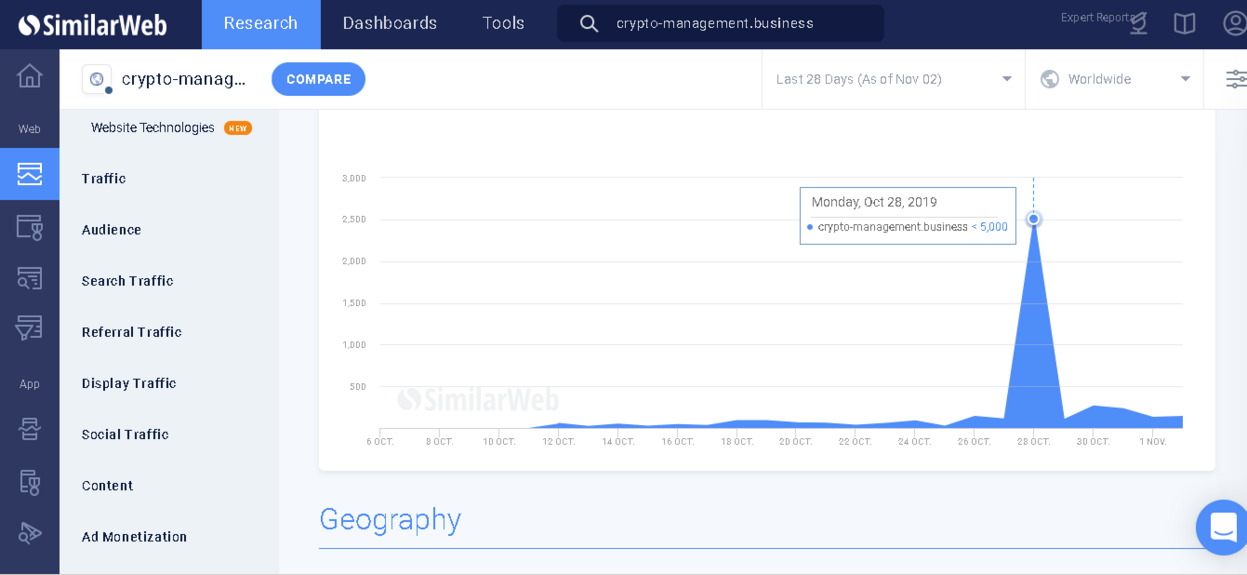
Task: Open the Tools tab
Action: [x=503, y=24]
